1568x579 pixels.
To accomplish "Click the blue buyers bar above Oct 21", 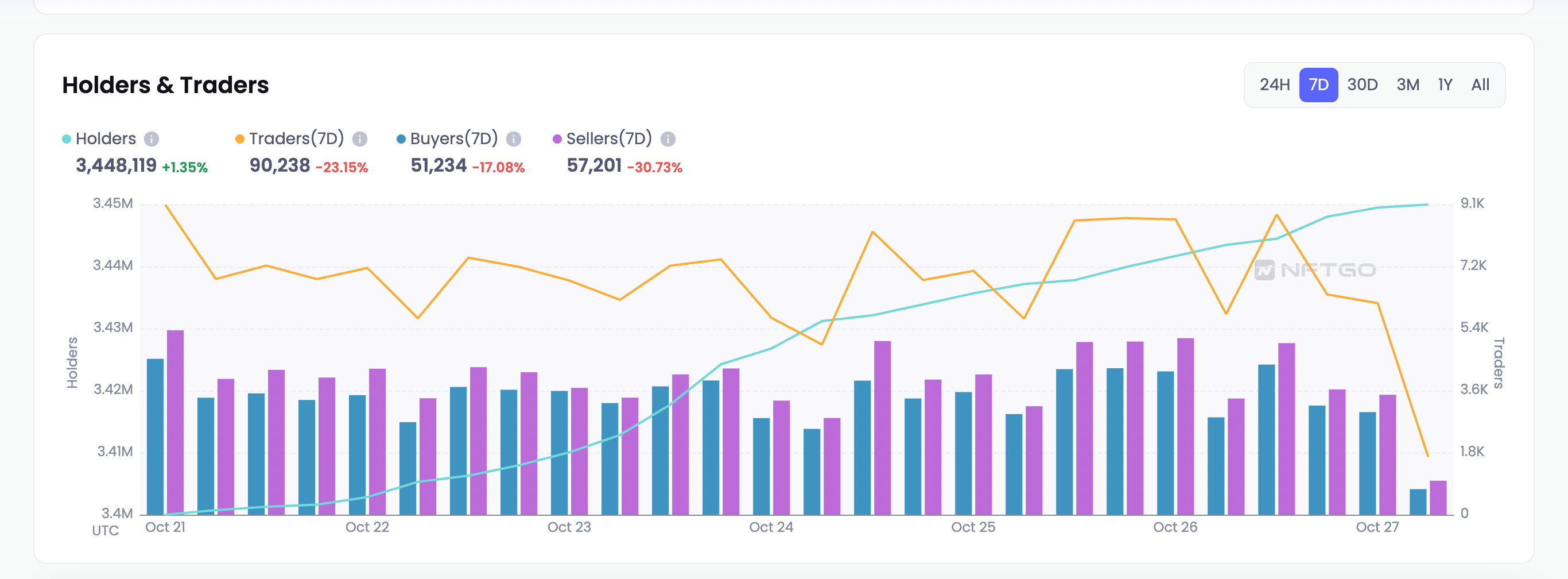I will click(x=155, y=437).
